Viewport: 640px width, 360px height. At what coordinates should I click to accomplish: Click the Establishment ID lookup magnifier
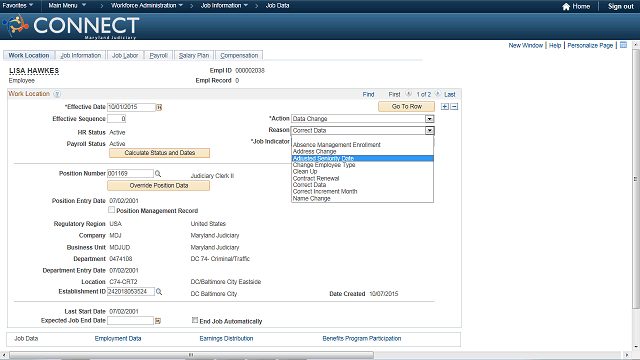pyautogui.click(x=159, y=292)
